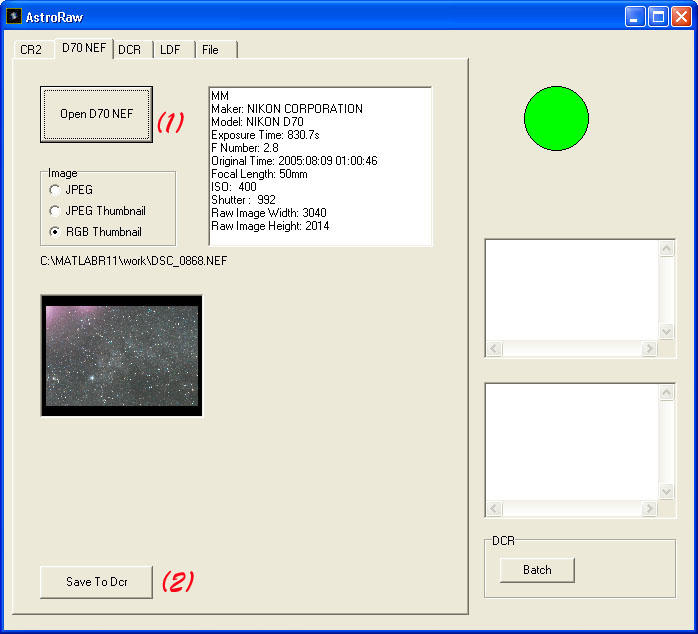Maximize the AstroRaw window
This screenshot has width=698, height=634.
(x=658, y=17)
